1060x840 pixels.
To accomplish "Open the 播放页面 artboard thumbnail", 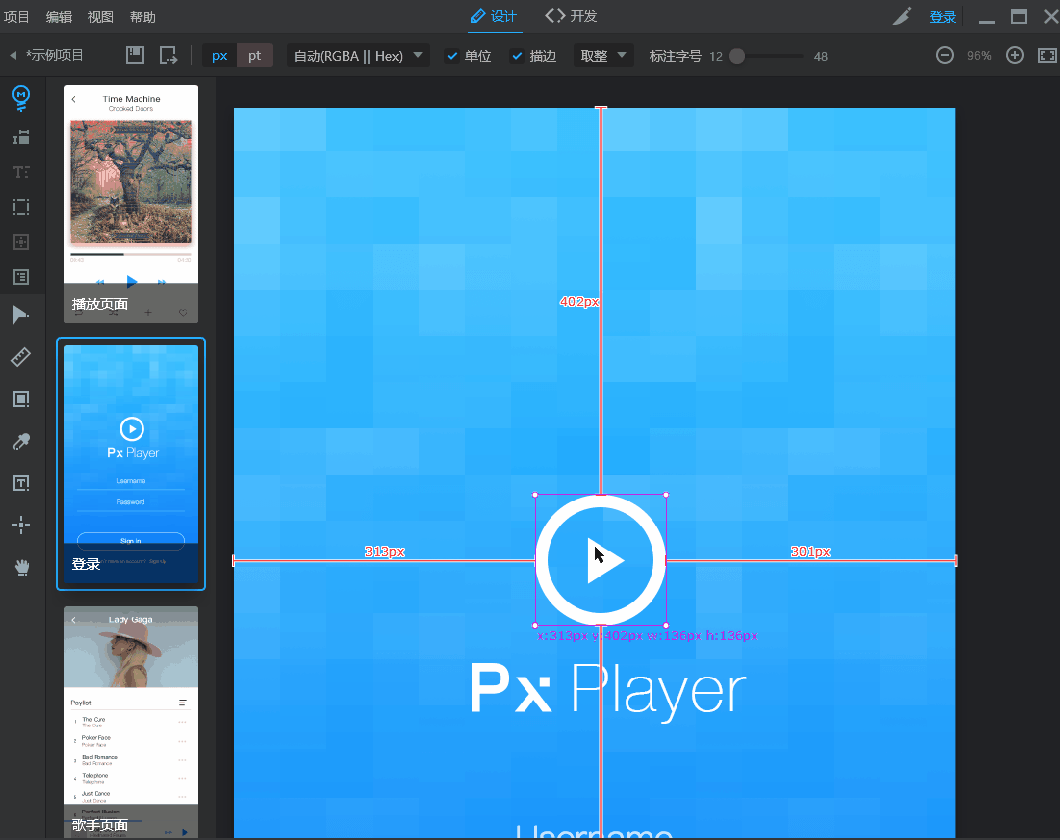I will tap(131, 203).
